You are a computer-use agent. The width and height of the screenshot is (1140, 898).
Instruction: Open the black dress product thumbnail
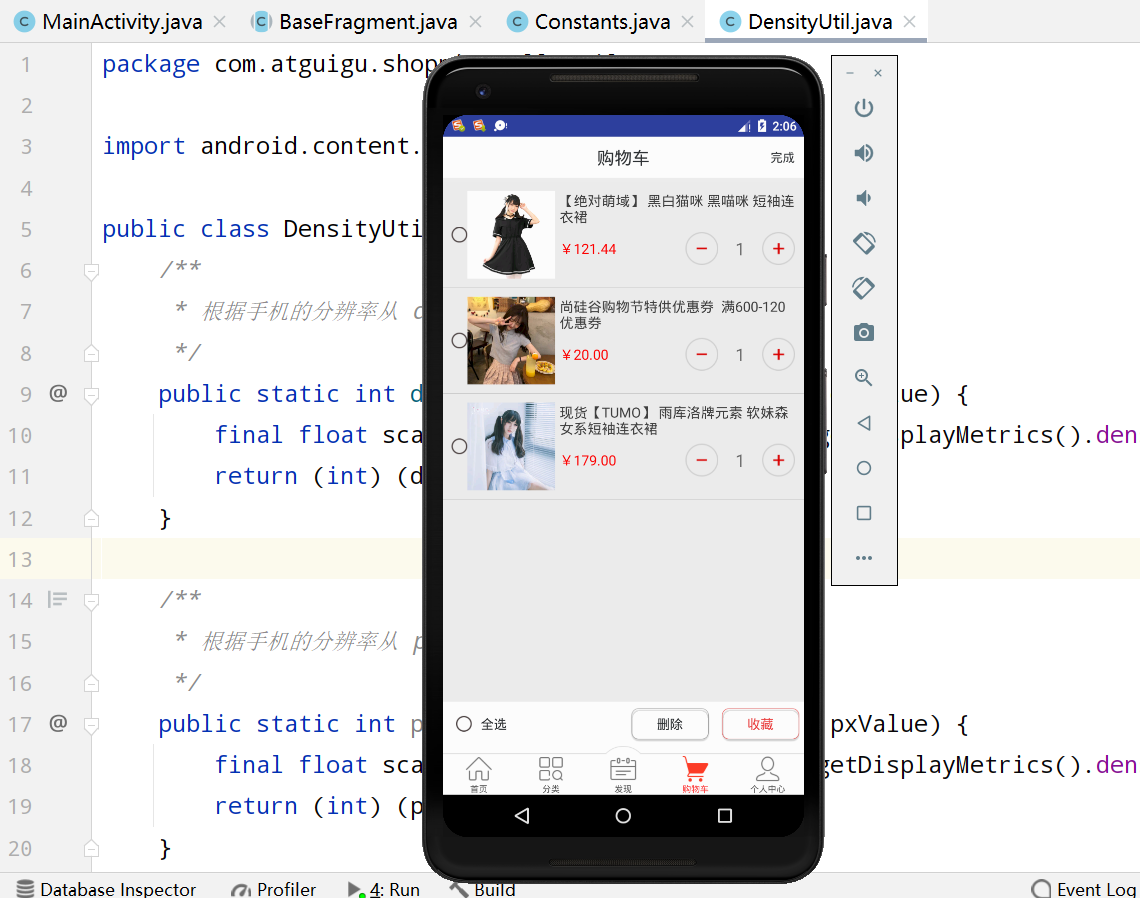point(510,235)
